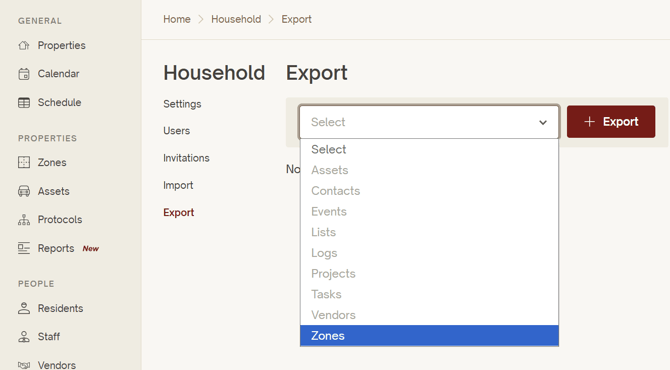
Task: Choose Lists from dropdown list
Action: click(x=429, y=232)
